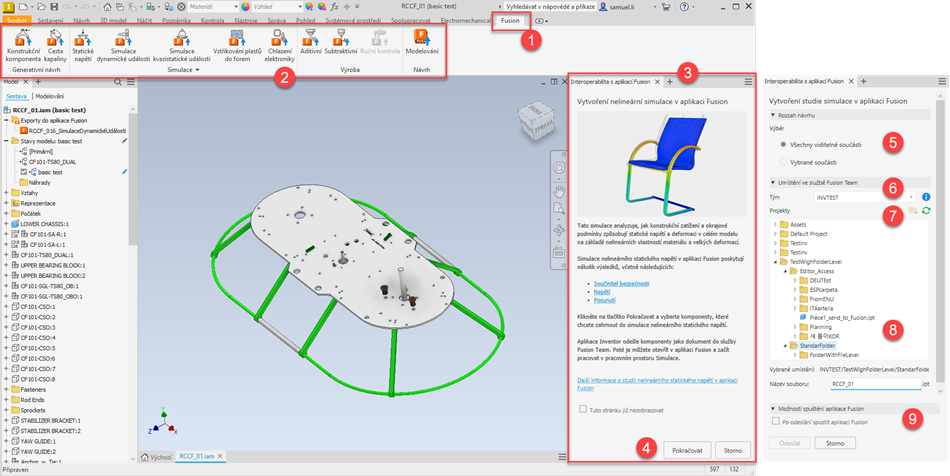Collapse the 'Rozsah návrhu' section
Image resolution: width=950 pixels, height=476 pixels.
(773, 115)
